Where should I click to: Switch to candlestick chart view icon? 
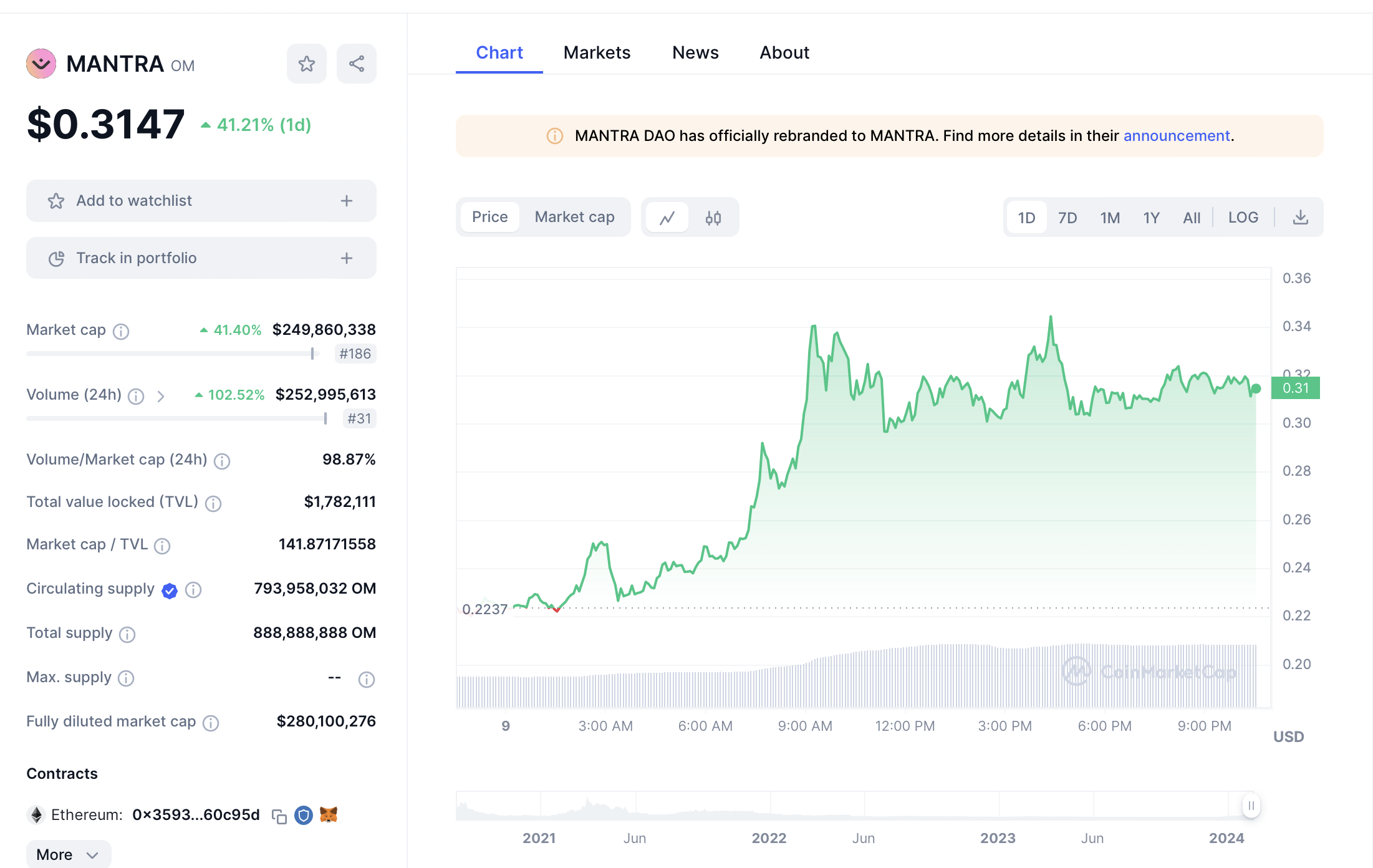713,218
